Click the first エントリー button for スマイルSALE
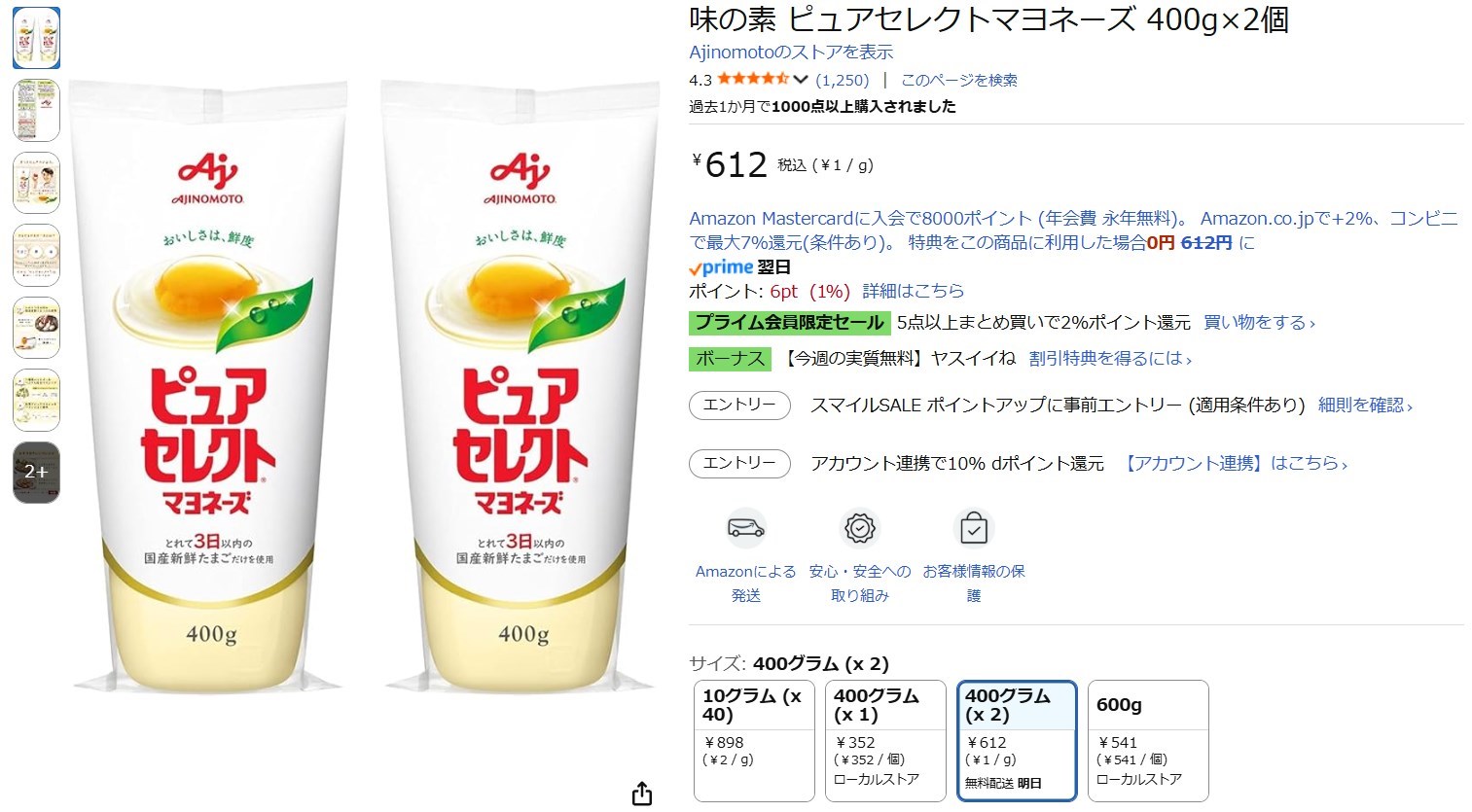This screenshot has height=812, width=1472. 739,406
